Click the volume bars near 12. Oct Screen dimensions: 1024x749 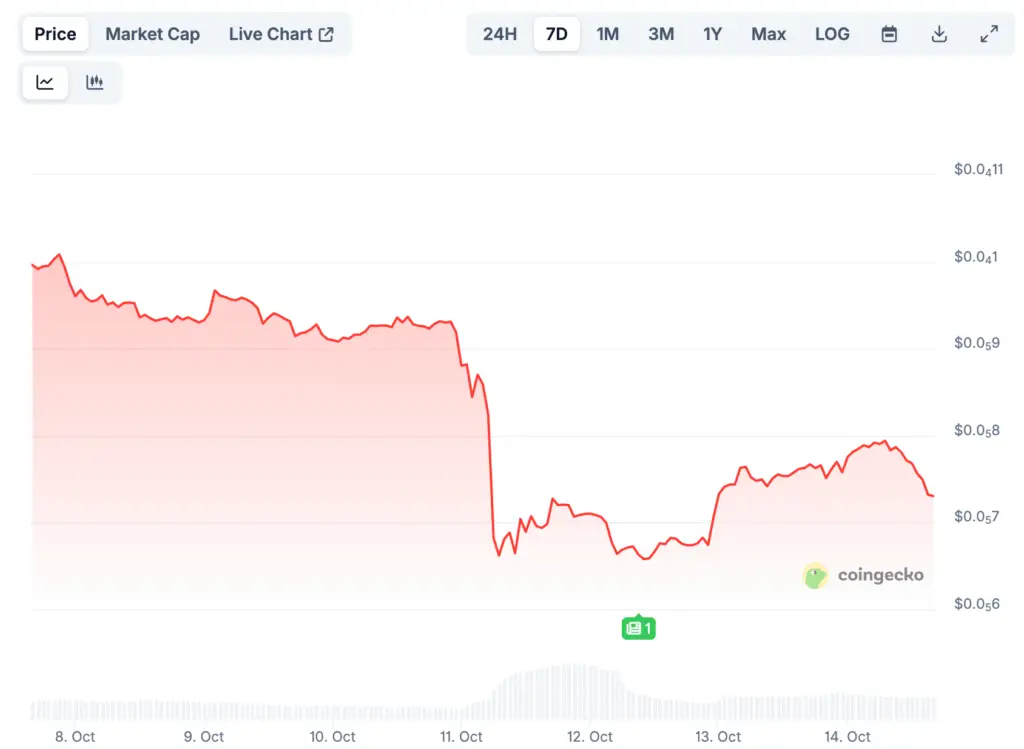point(578,692)
